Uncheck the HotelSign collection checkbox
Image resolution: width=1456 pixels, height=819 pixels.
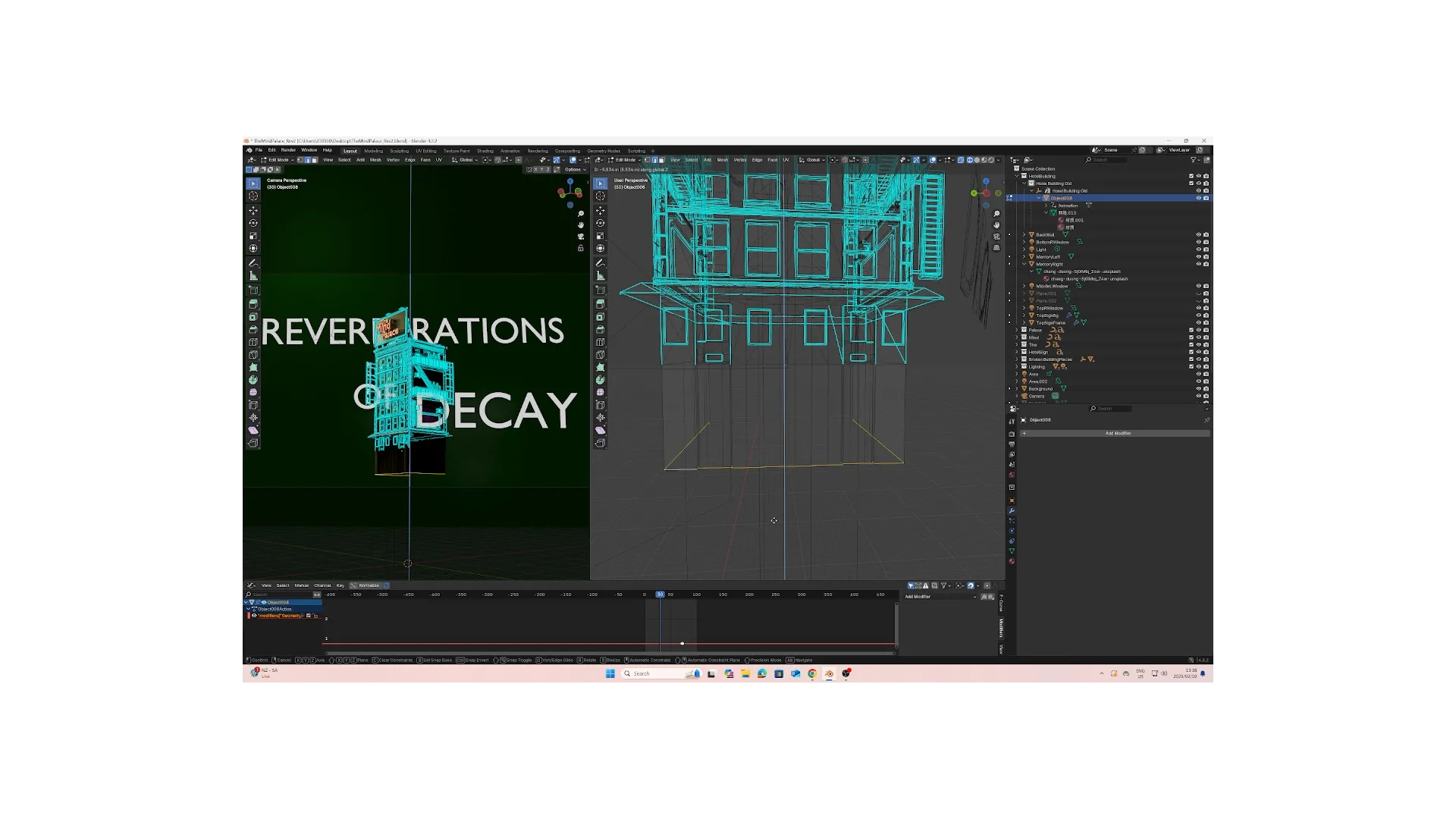(x=1191, y=352)
